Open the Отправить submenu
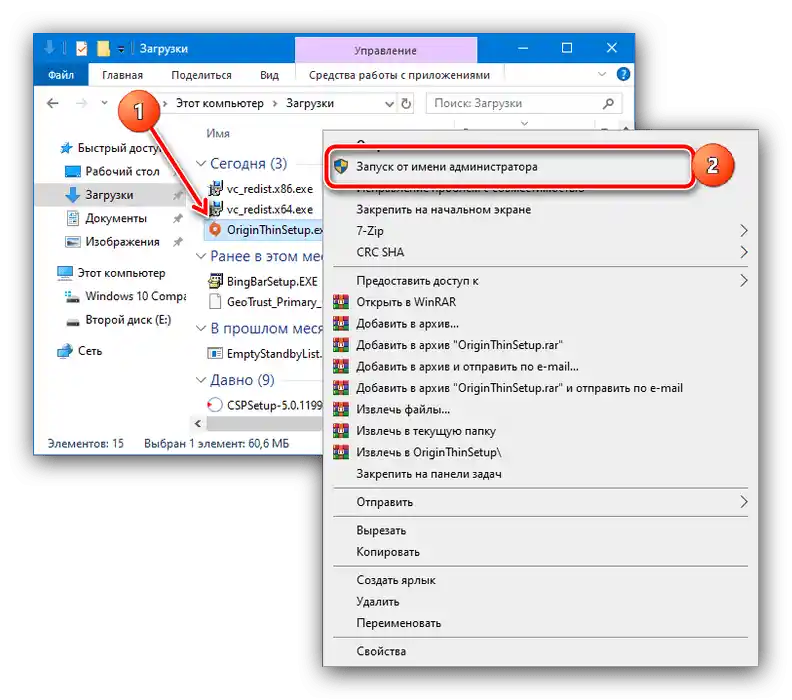The image size is (792, 700). [540, 502]
